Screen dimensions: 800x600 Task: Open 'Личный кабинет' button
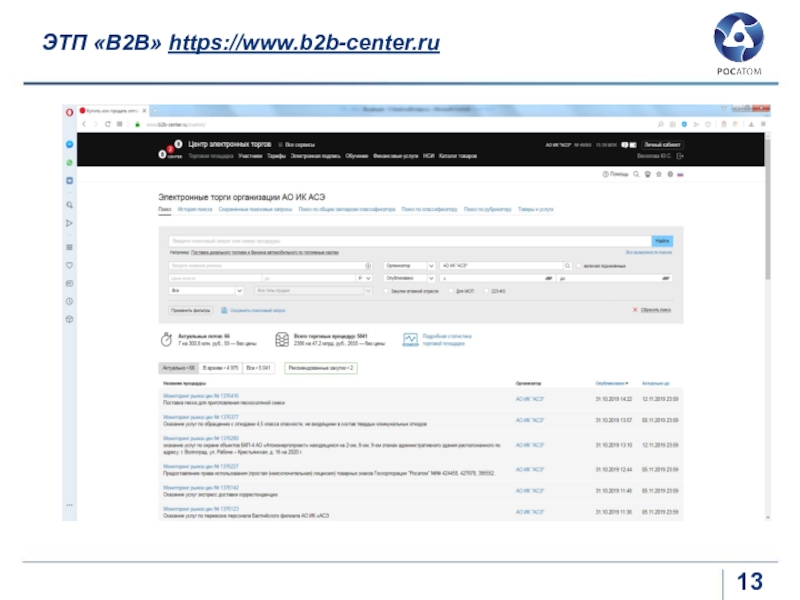click(662, 145)
